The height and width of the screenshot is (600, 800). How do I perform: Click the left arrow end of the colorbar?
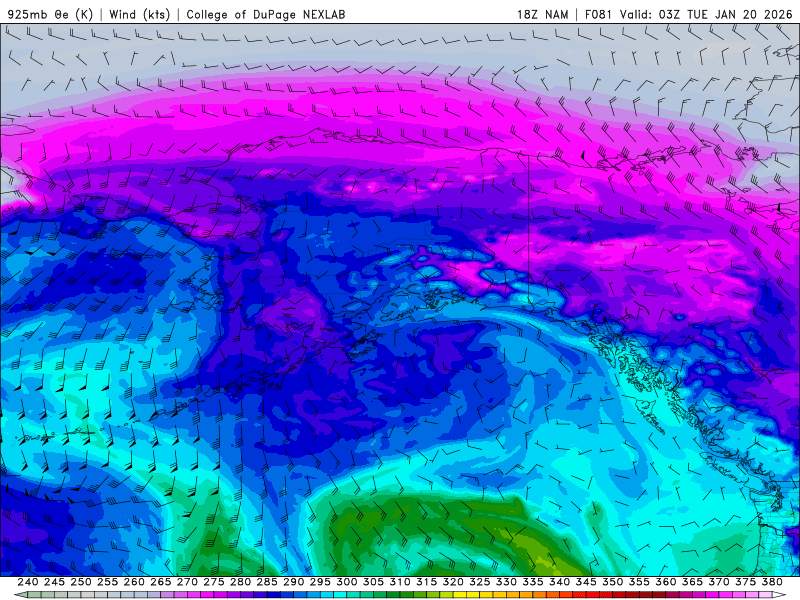[x=20, y=595]
